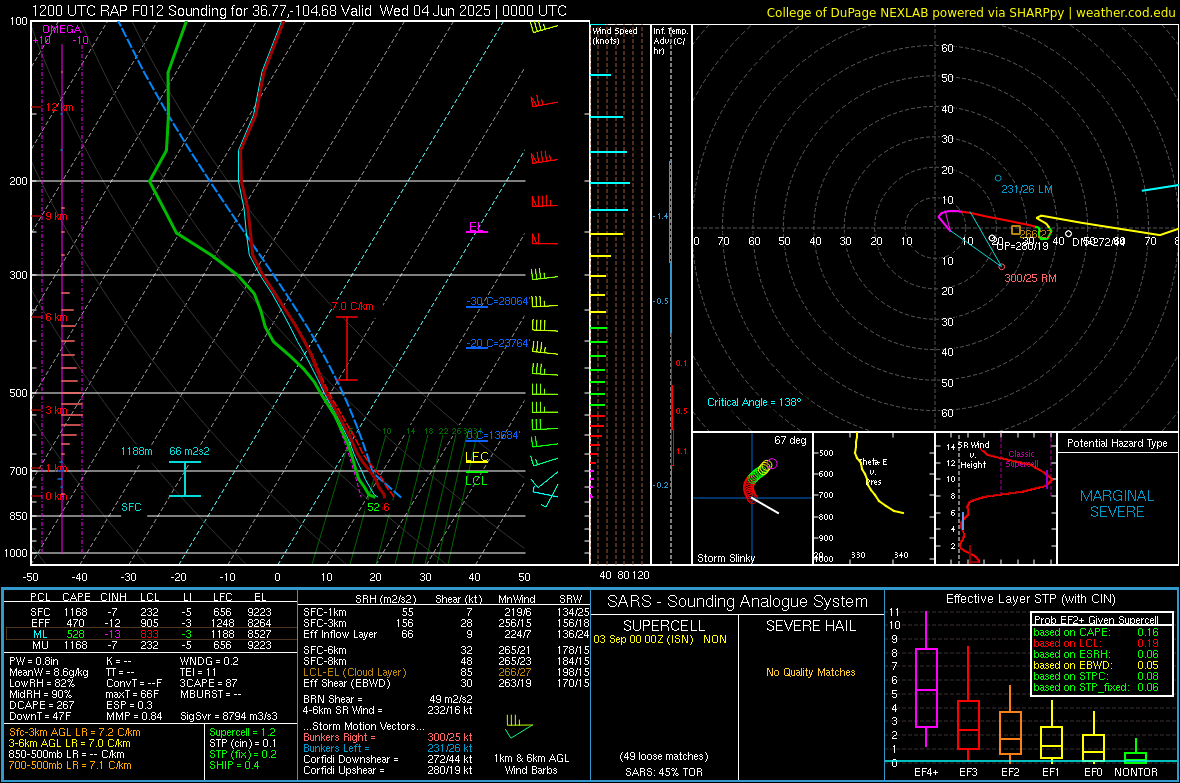The image size is (1180, 783).
Task: Click the 'MARGINAL SEVERE' hazard type text
Action: [x=1117, y=504]
